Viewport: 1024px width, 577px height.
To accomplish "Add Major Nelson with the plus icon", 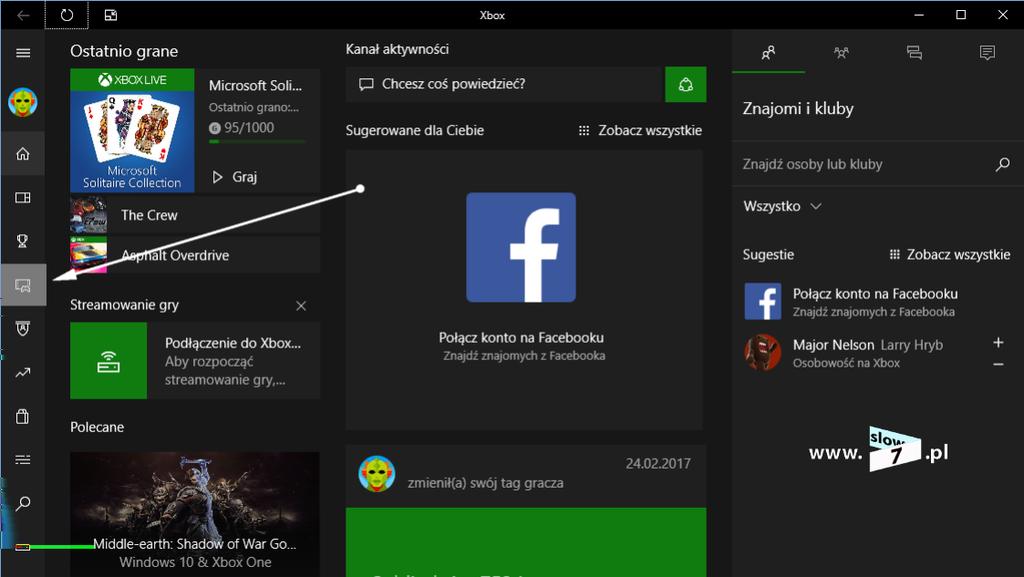I will coord(998,342).
